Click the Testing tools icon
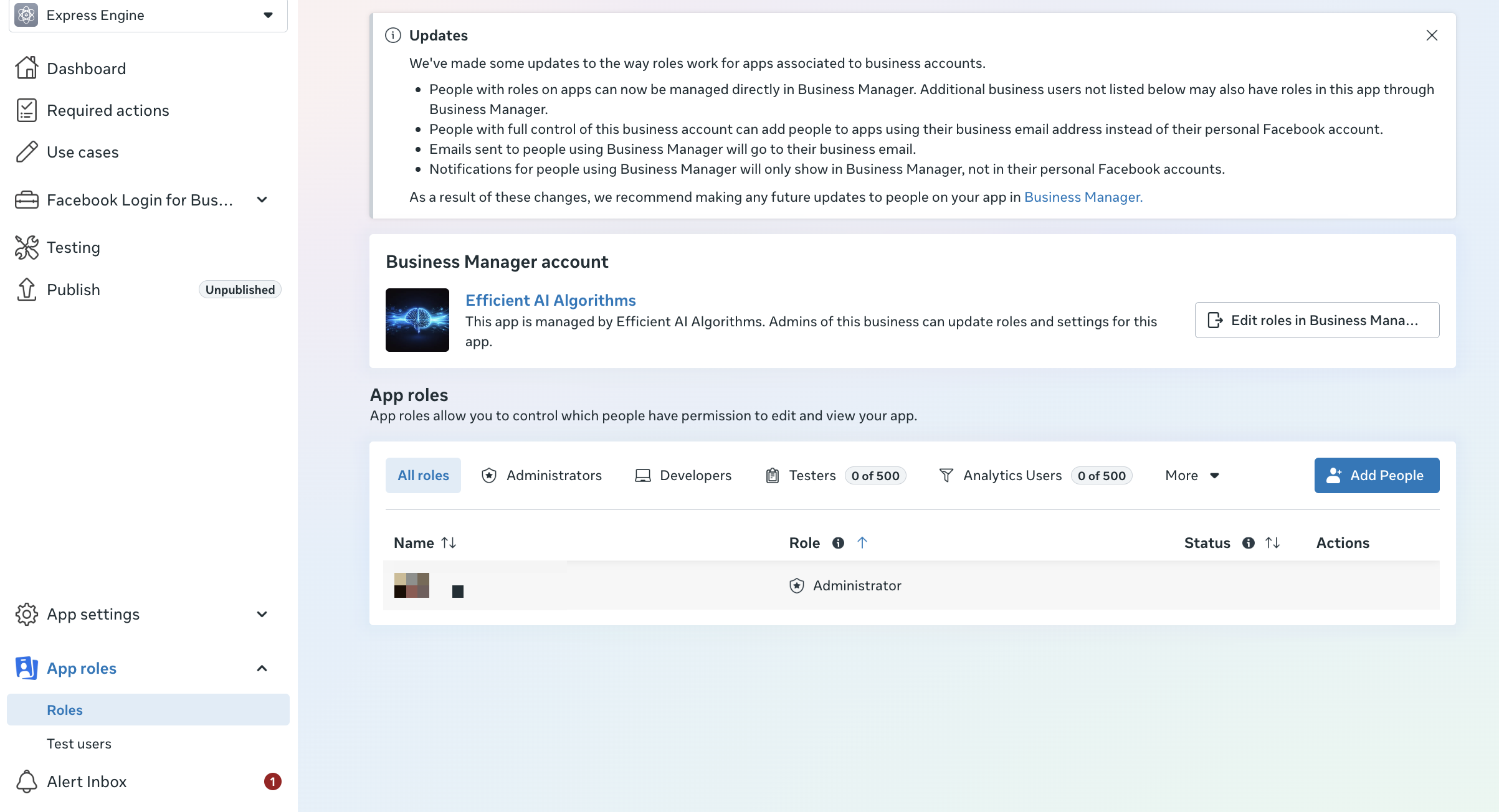This screenshot has width=1499, height=812. pos(27,247)
